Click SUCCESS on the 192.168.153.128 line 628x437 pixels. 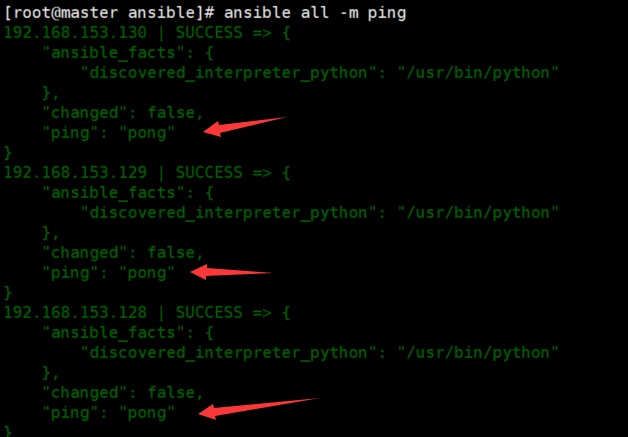click(x=209, y=312)
